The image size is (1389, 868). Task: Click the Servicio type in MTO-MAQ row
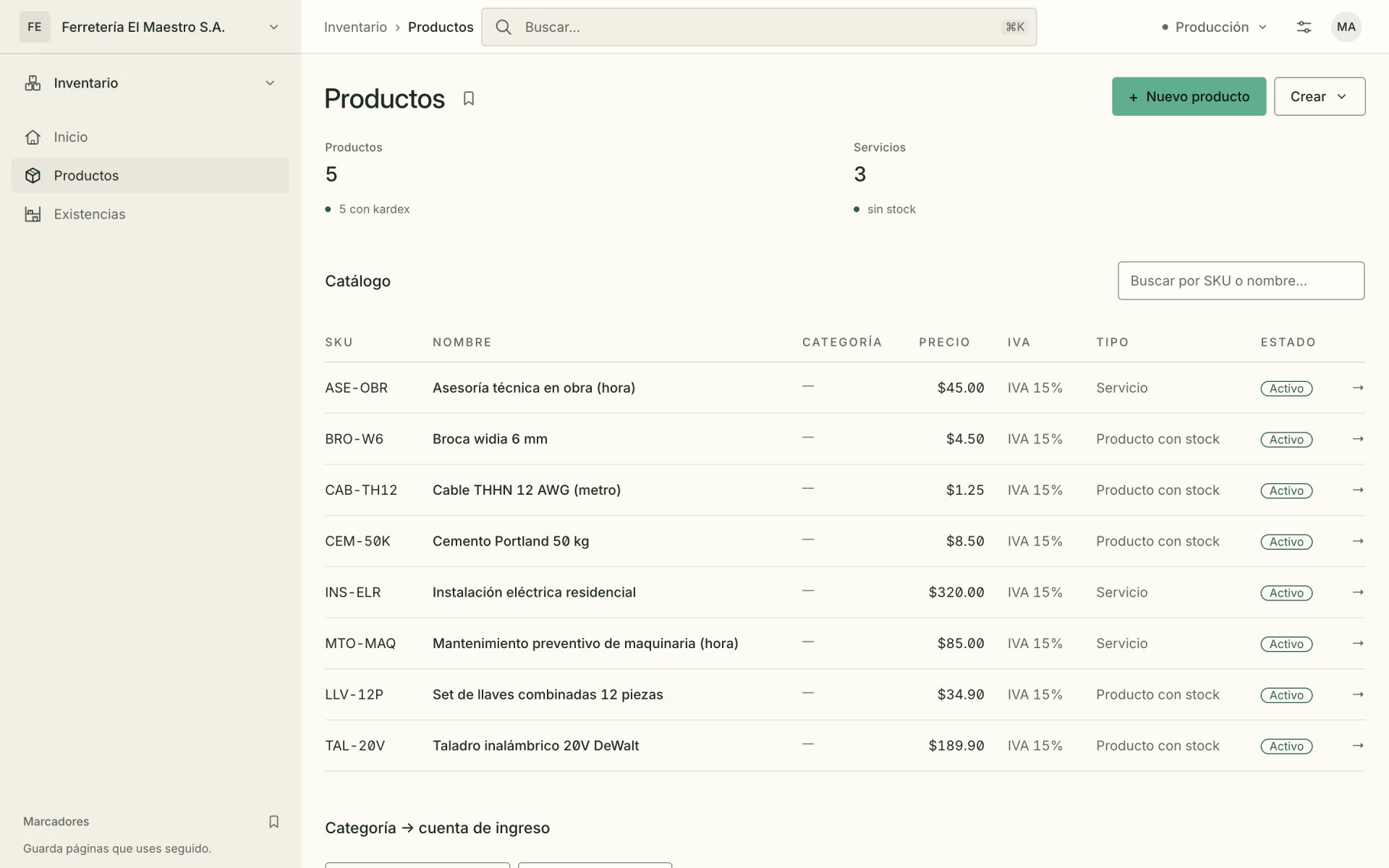pyautogui.click(x=1121, y=643)
